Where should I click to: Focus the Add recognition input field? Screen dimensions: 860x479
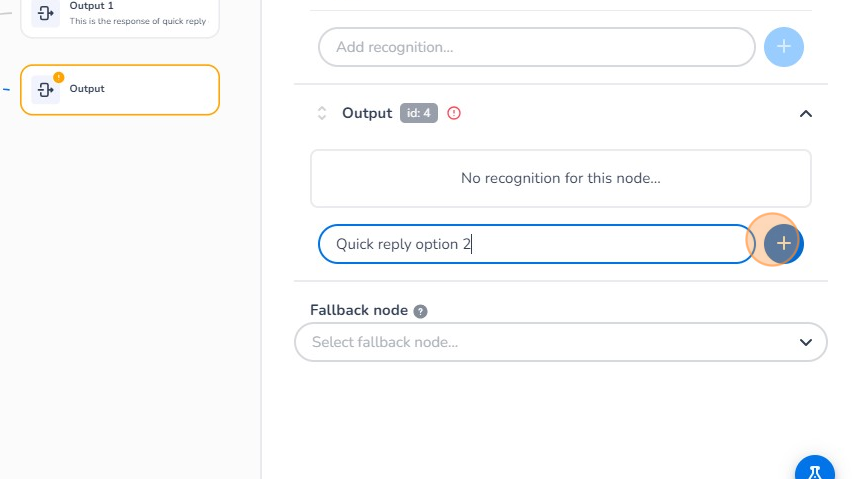pyautogui.click(x=536, y=47)
